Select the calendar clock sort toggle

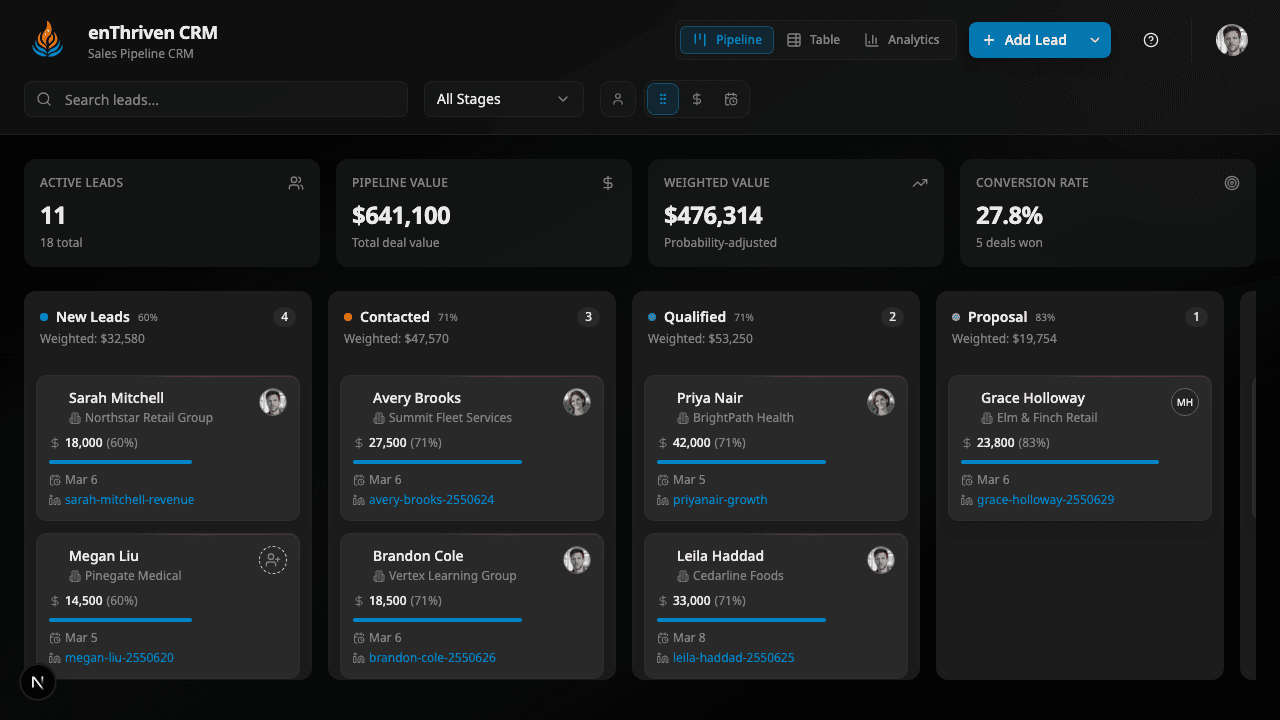coord(731,99)
